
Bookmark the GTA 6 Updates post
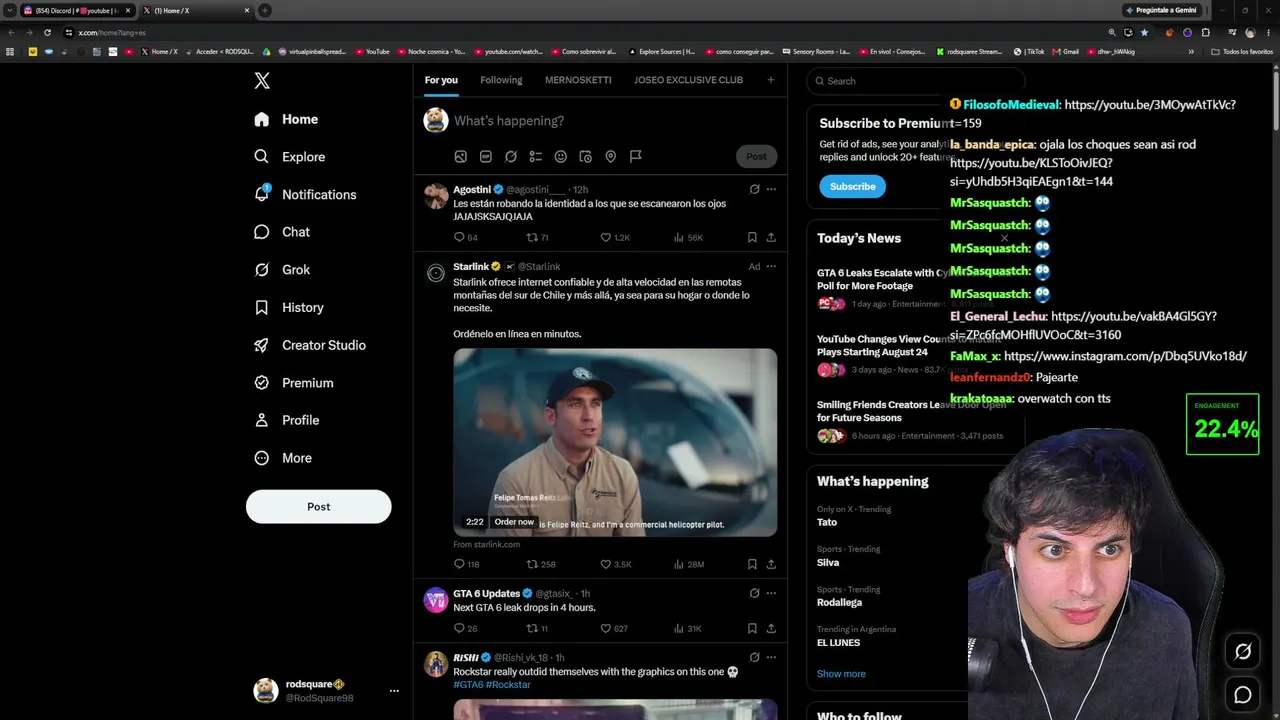point(752,628)
